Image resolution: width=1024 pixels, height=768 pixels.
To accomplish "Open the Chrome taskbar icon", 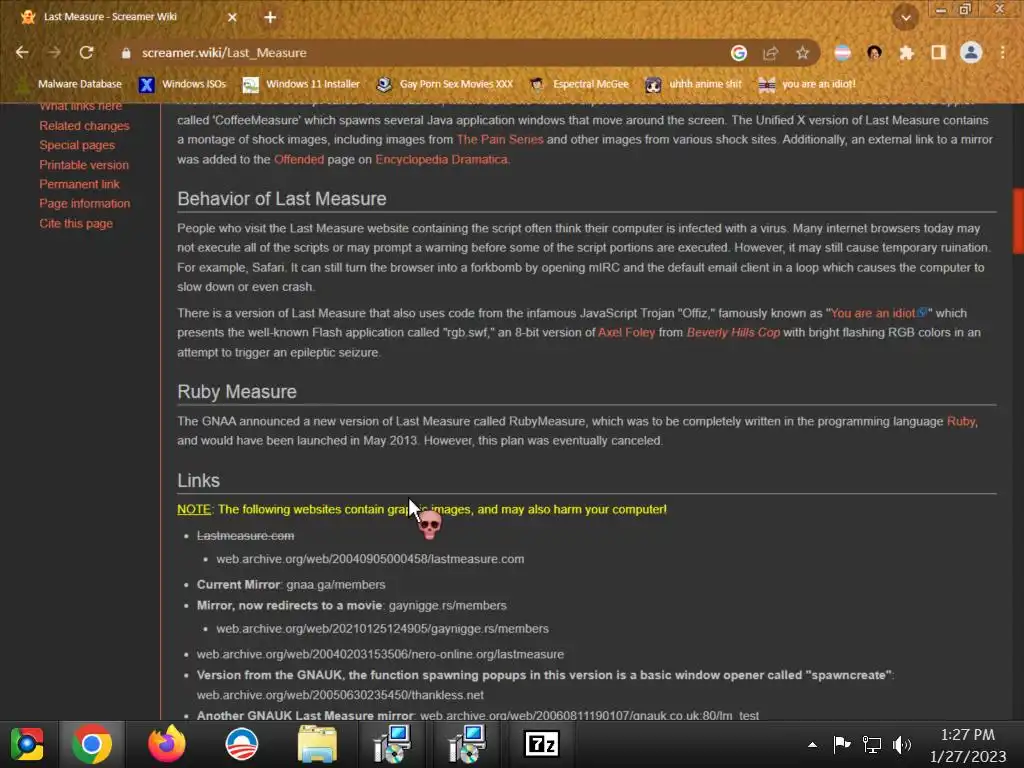I will coord(91,744).
